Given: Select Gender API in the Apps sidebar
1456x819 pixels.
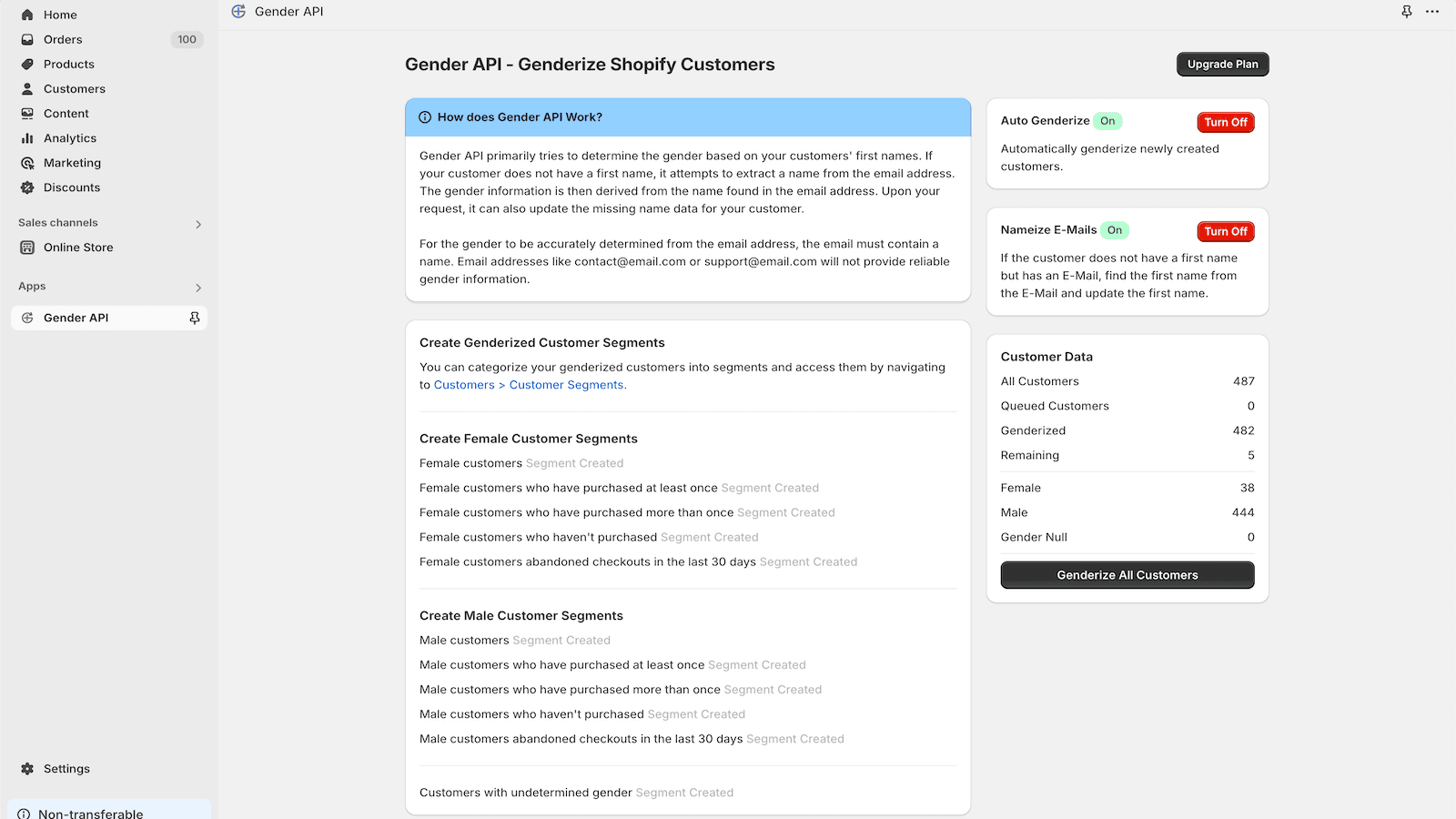Looking at the screenshot, I should (x=76, y=318).
